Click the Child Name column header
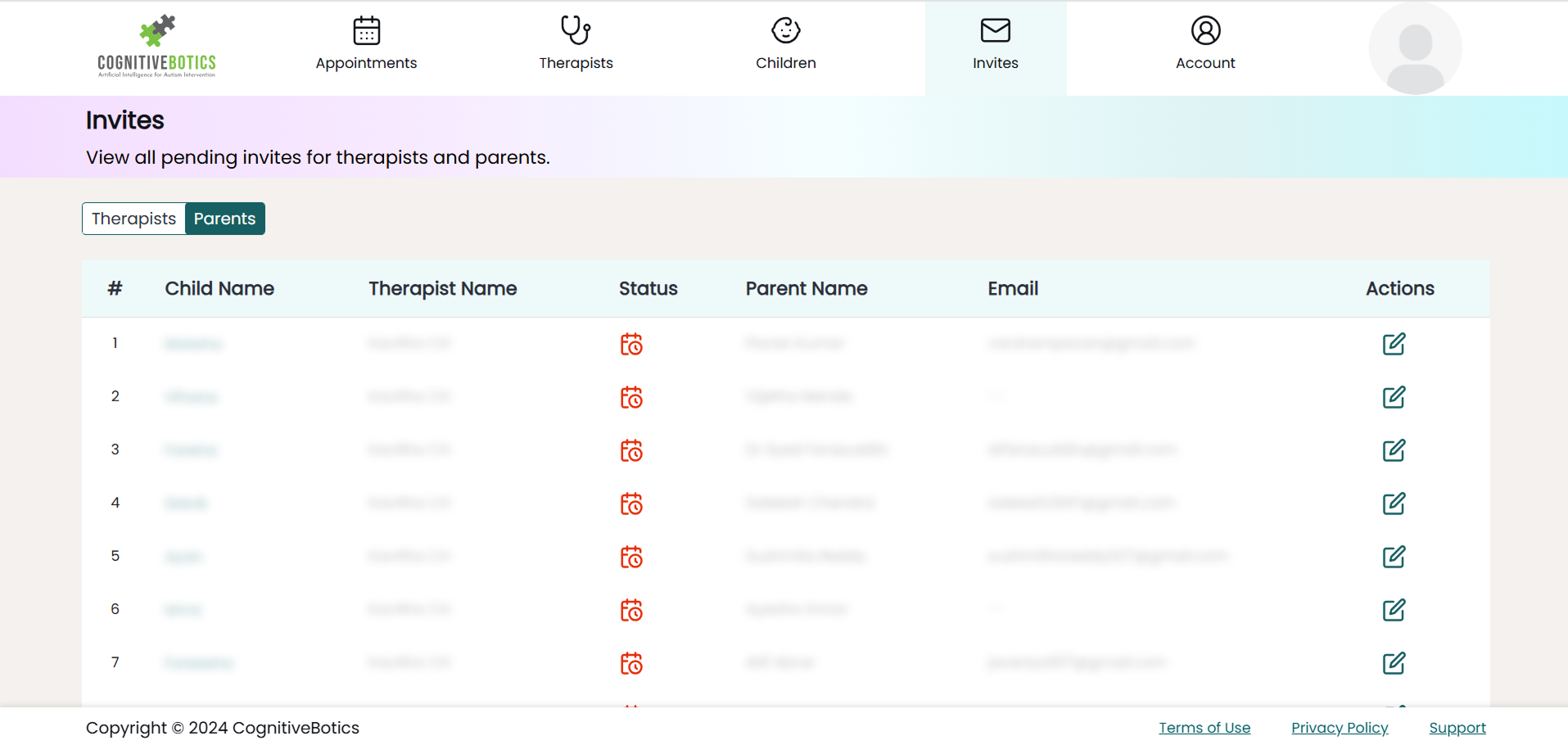The height and width of the screenshot is (745, 1568). (x=219, y=288)
